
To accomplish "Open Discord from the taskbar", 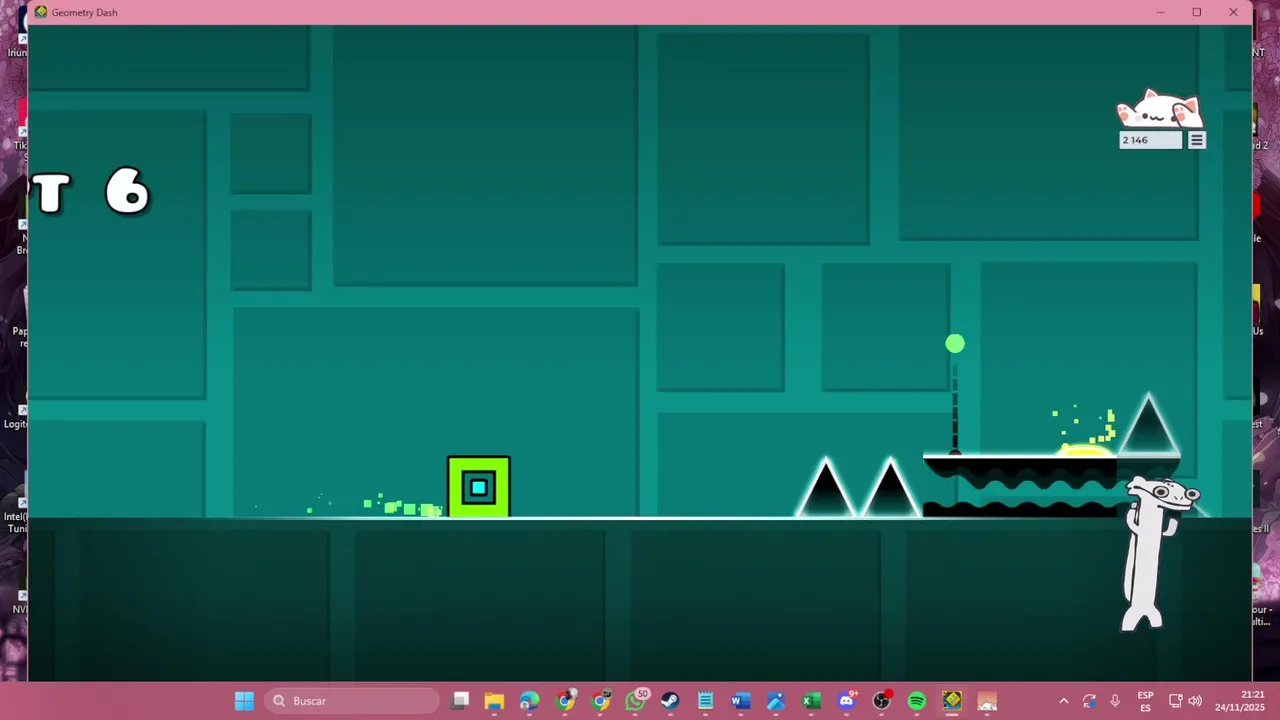I will point(846,701).
